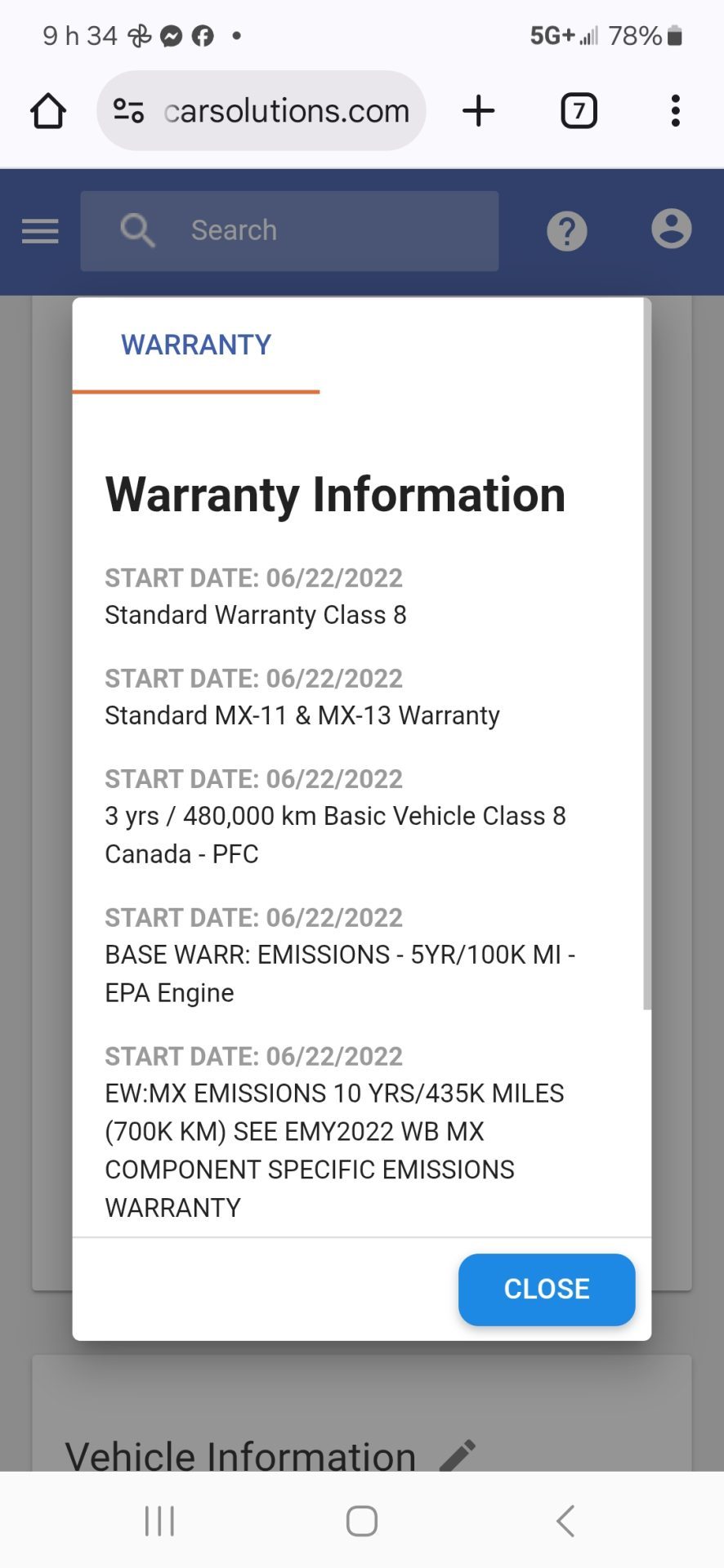Tap the search magnifier icon
This screenshot has height=1568, width=724.
pyautogui.click(x=137, y=230)
